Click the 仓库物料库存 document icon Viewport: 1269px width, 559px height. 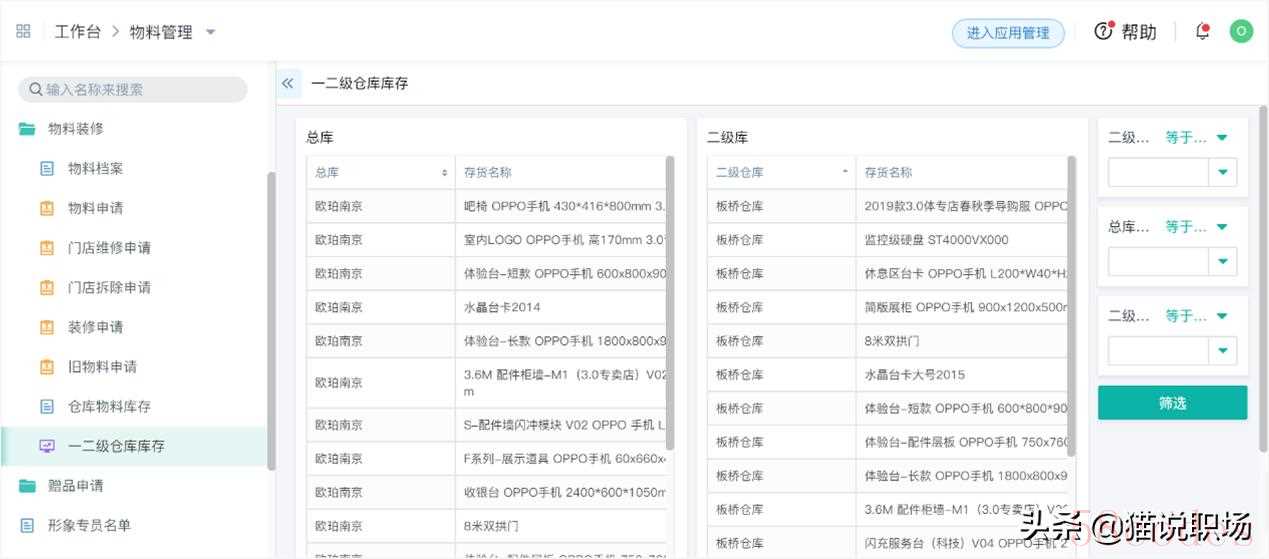coord(47,406)
